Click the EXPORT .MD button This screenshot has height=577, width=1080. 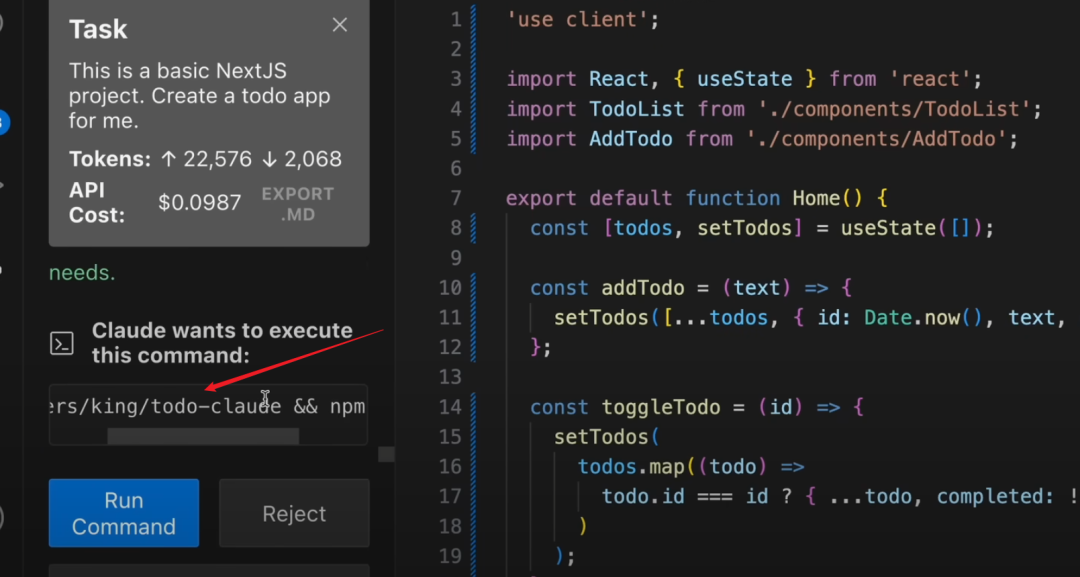(x=298, y=204)
